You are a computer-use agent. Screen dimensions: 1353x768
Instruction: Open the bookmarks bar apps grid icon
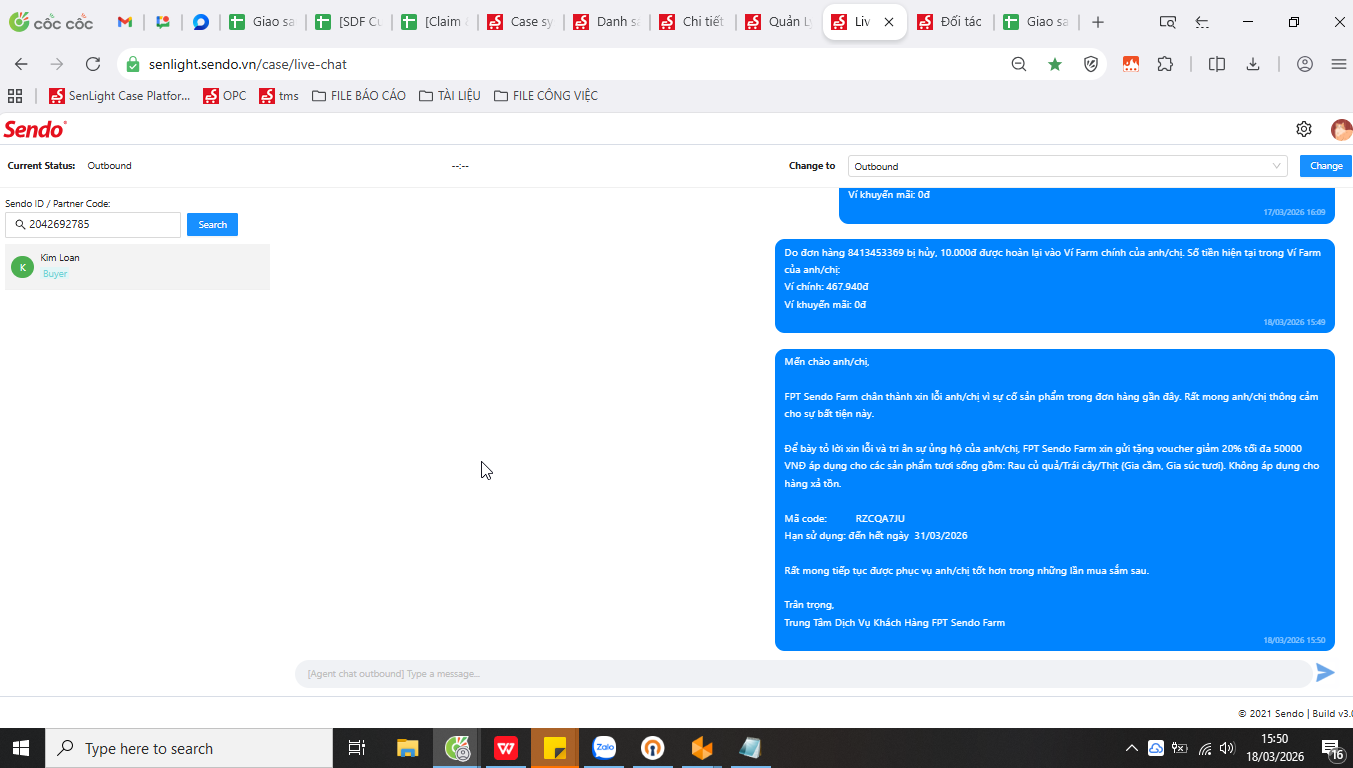tap(15, 96)
